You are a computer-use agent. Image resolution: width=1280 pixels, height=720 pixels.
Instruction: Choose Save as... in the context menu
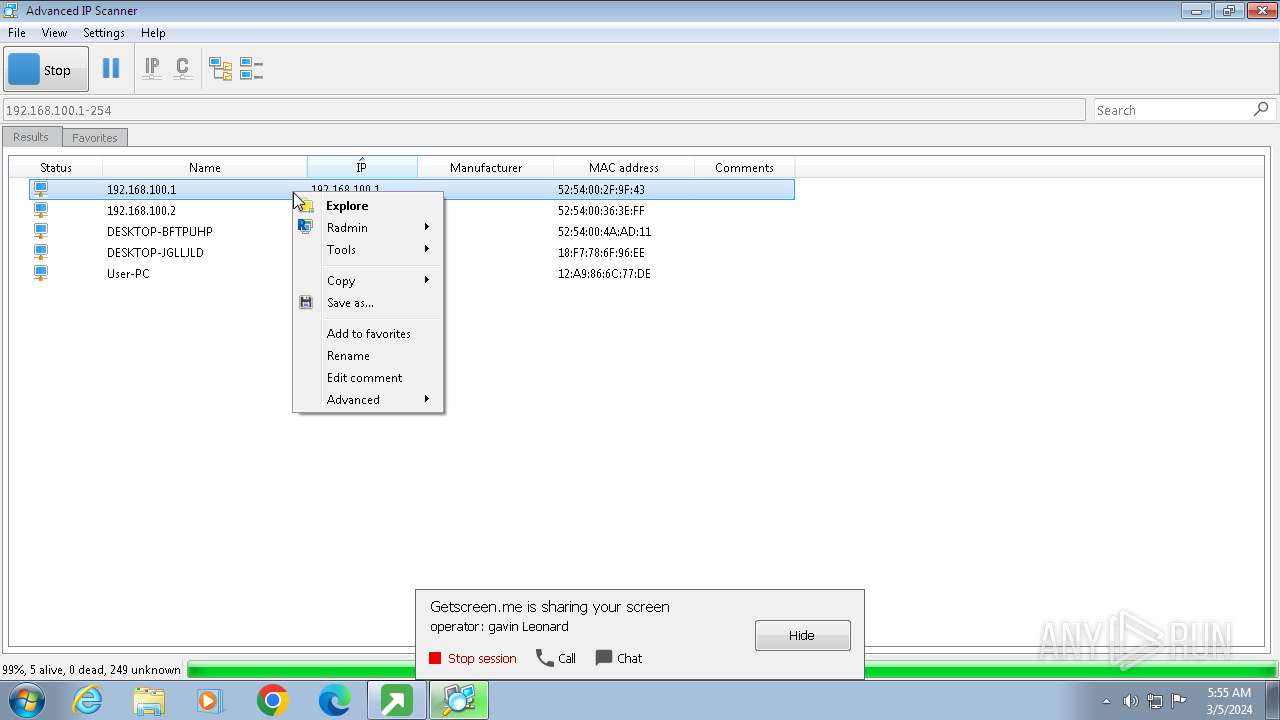(368, 303)
